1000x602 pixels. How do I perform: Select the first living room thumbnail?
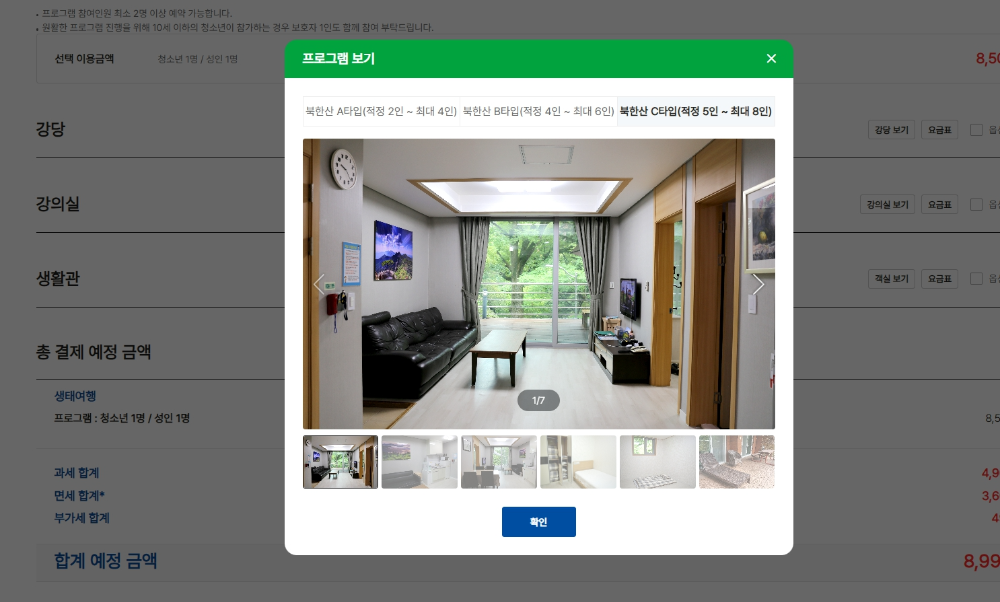341,462
